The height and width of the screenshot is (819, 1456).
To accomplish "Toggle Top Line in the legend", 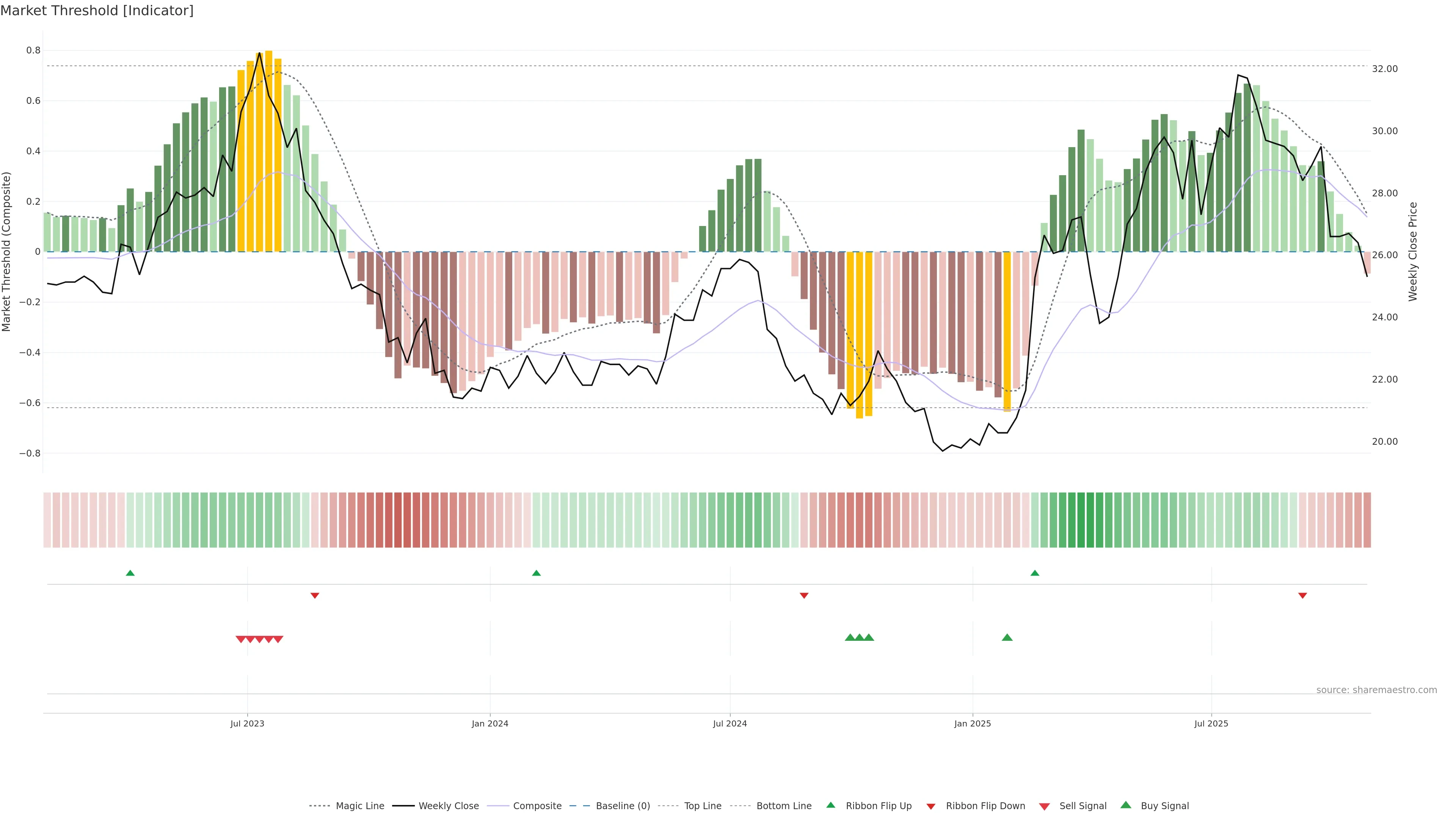I will point(703,806).
